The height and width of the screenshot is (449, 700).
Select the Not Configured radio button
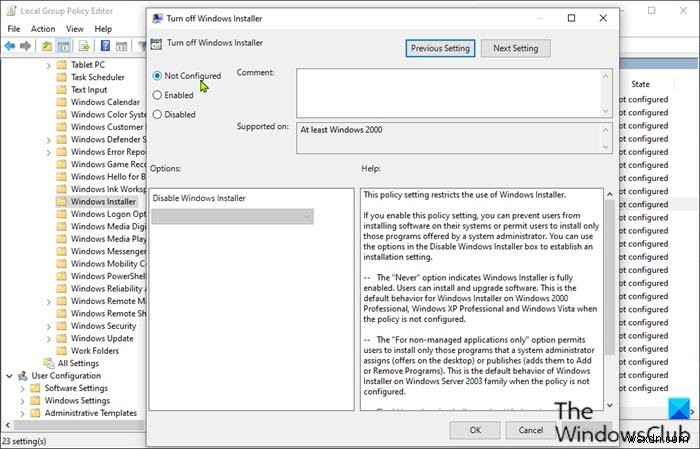(157, 76)
